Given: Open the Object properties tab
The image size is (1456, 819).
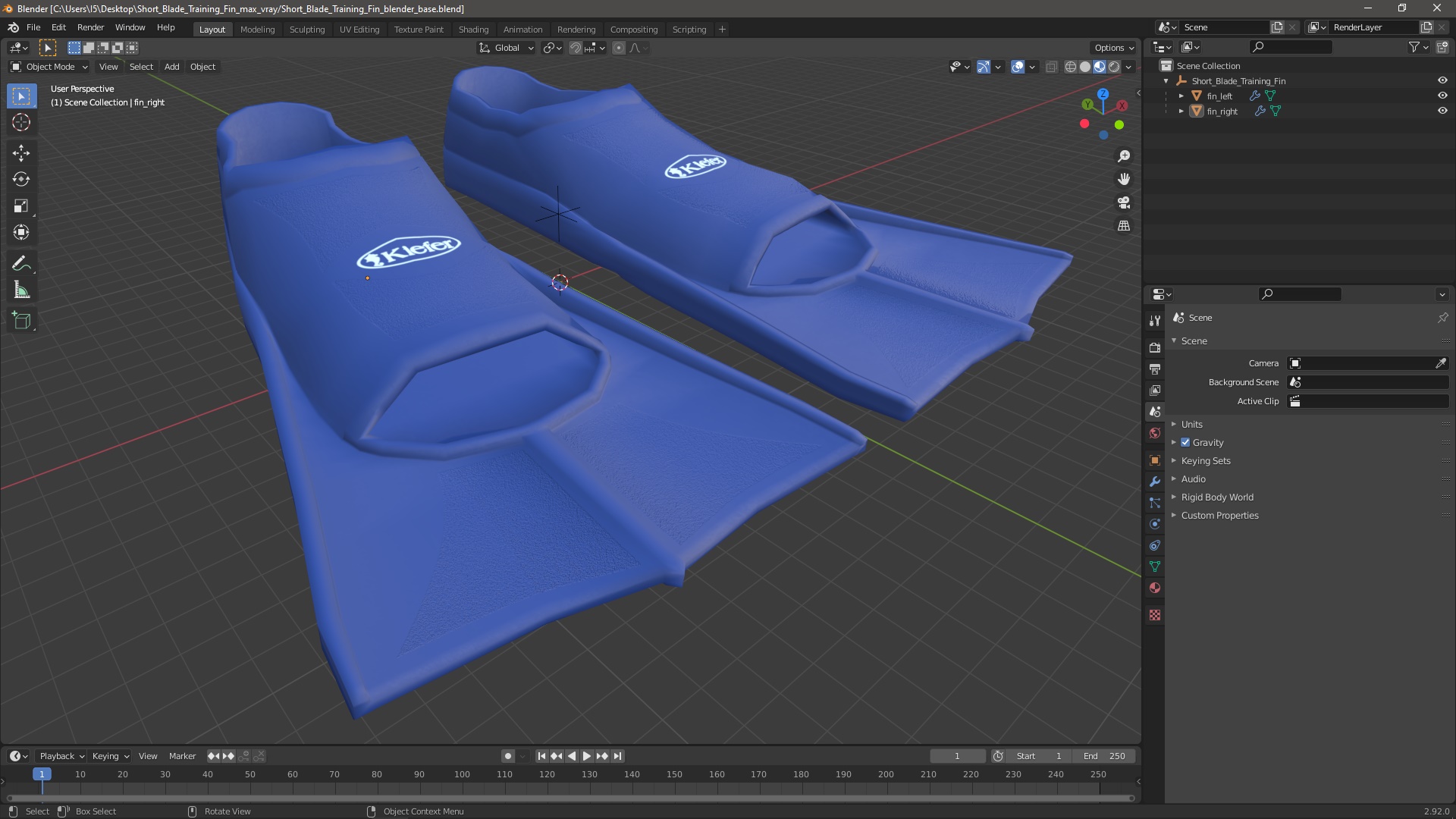Looking at the screenshot, I should 1155,460.
